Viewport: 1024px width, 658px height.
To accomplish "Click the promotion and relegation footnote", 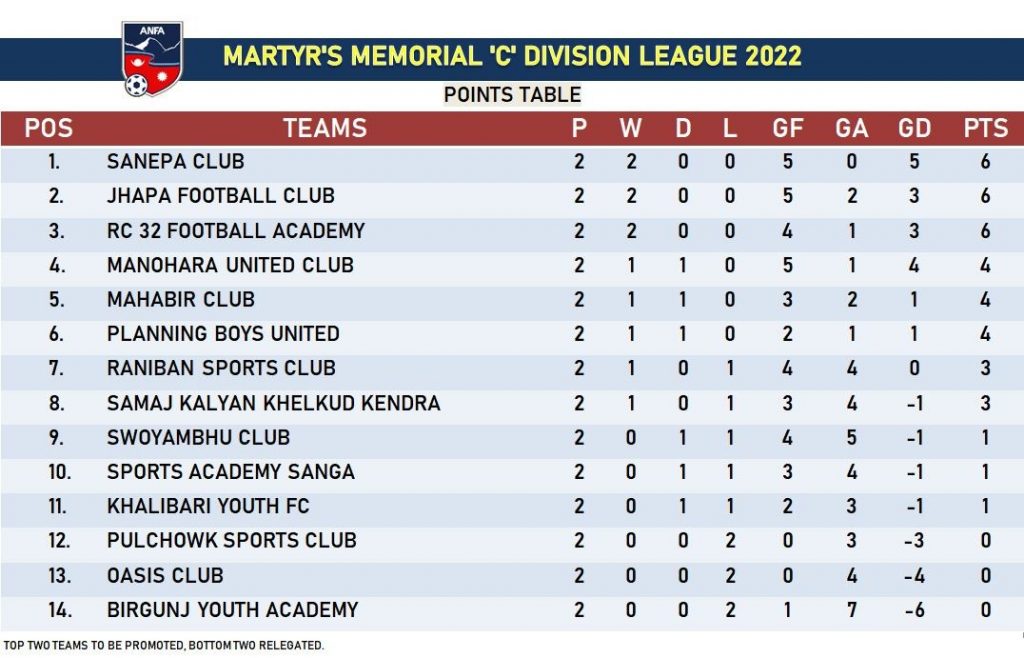I will point(164,645).
